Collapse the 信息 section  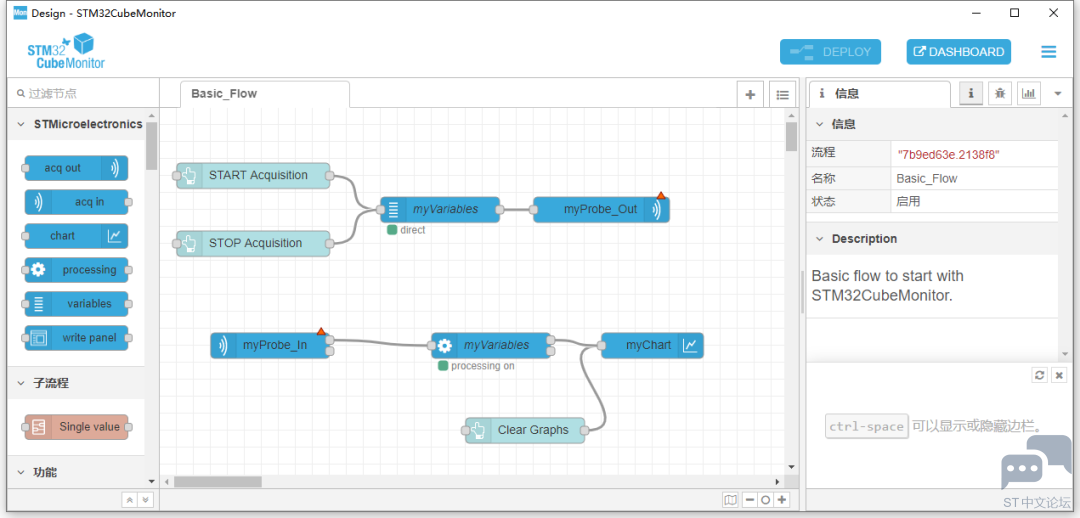(932, 125)
